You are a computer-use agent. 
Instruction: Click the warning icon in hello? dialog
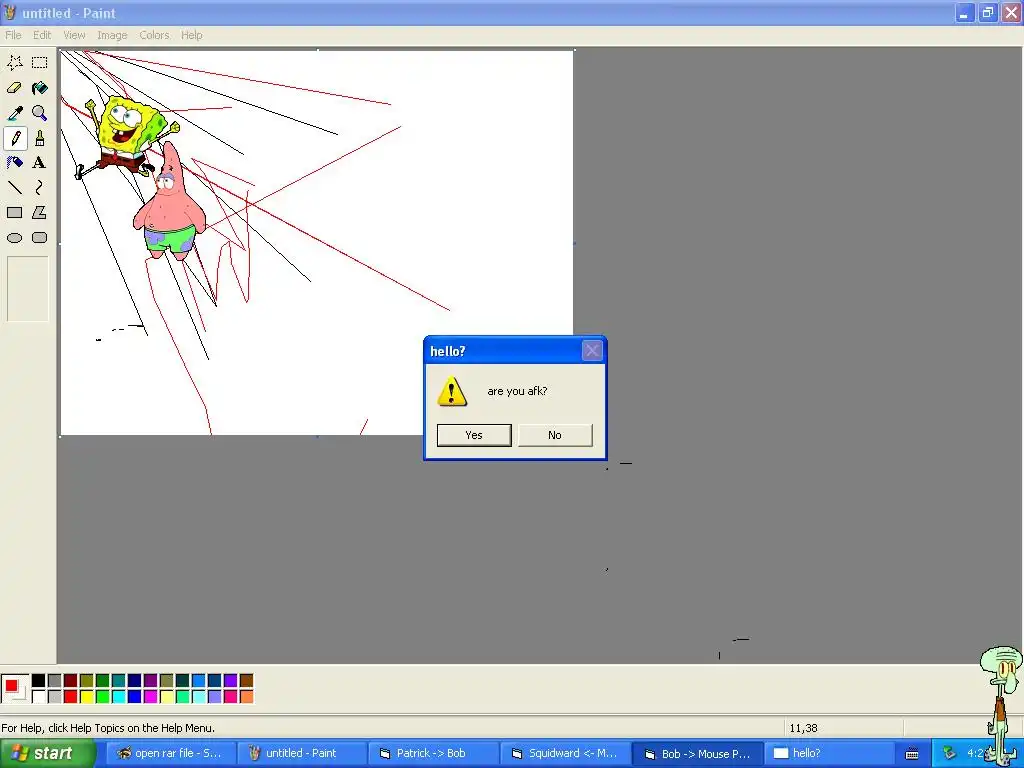[x=452, y=391]
